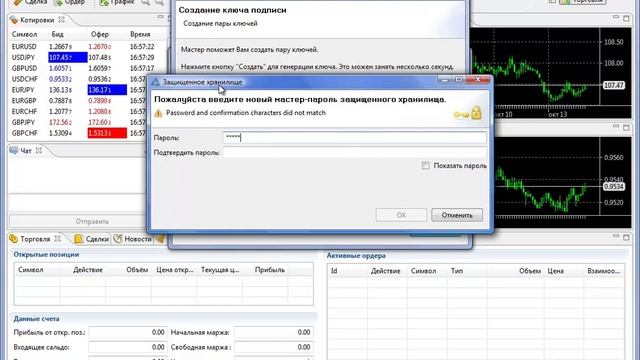The width and height of the screenshot is (640, 360).
Task: Click the Действие column header in open positions
Action: [x=88, y=270]
